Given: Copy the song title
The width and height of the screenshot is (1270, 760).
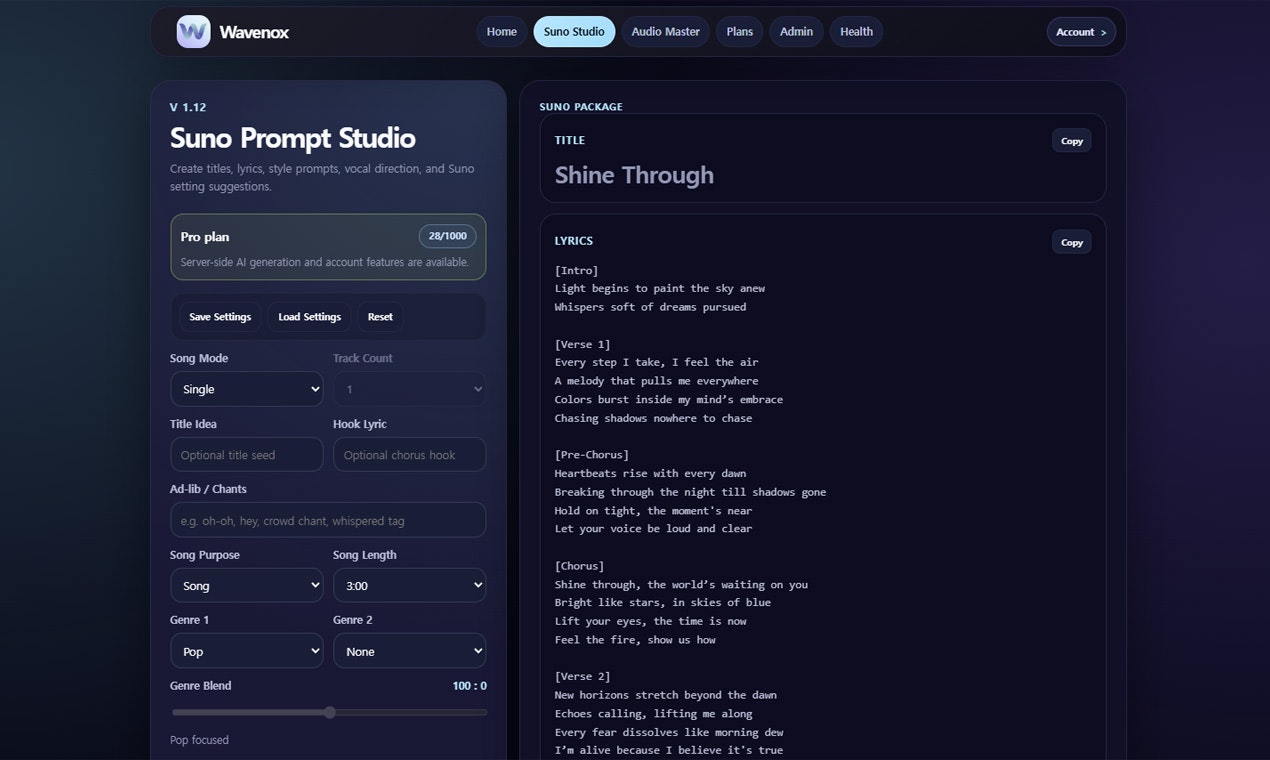Looking at the screenshot, I should tap(1072, 141).
